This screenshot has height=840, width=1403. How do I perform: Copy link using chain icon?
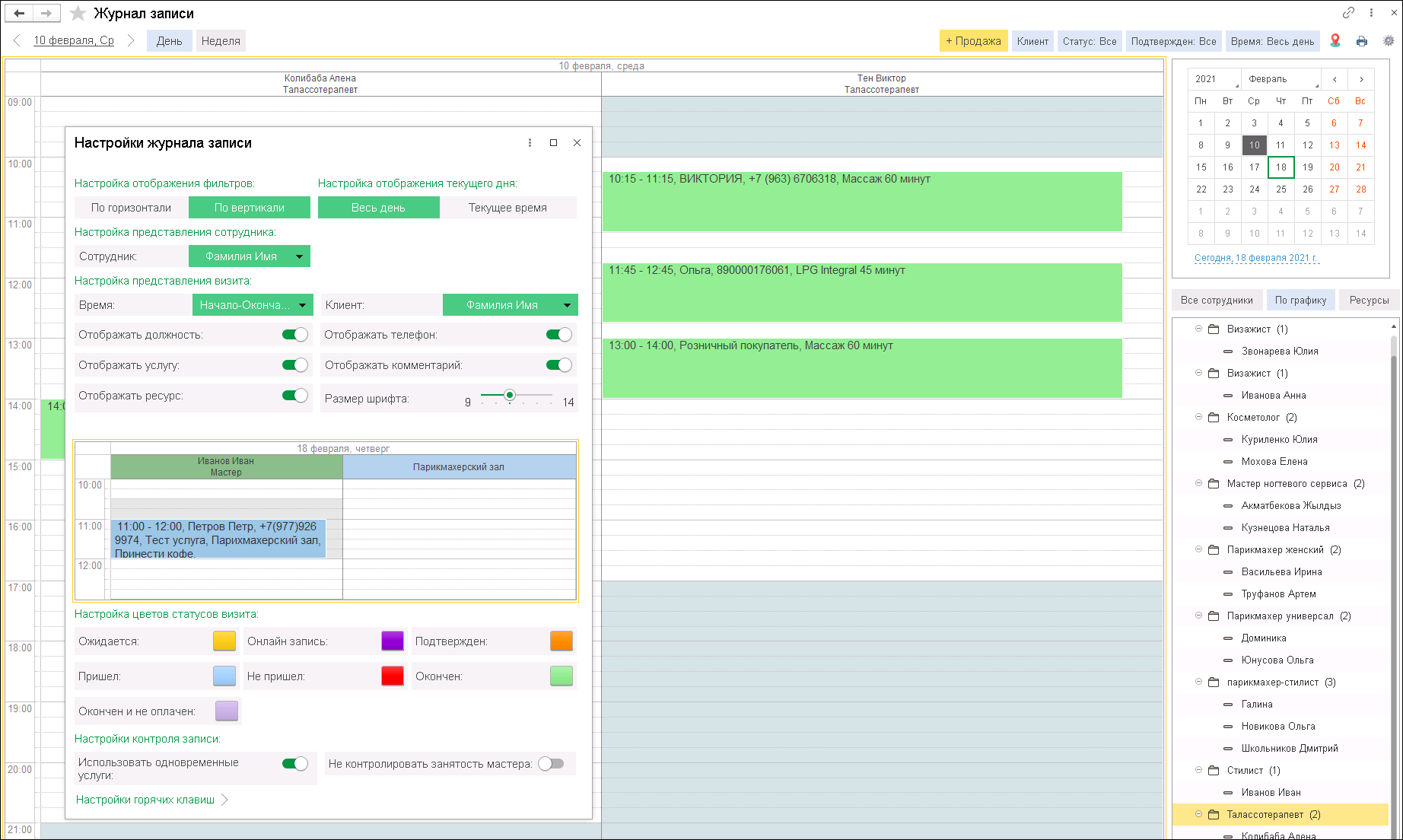point(1348,13)
